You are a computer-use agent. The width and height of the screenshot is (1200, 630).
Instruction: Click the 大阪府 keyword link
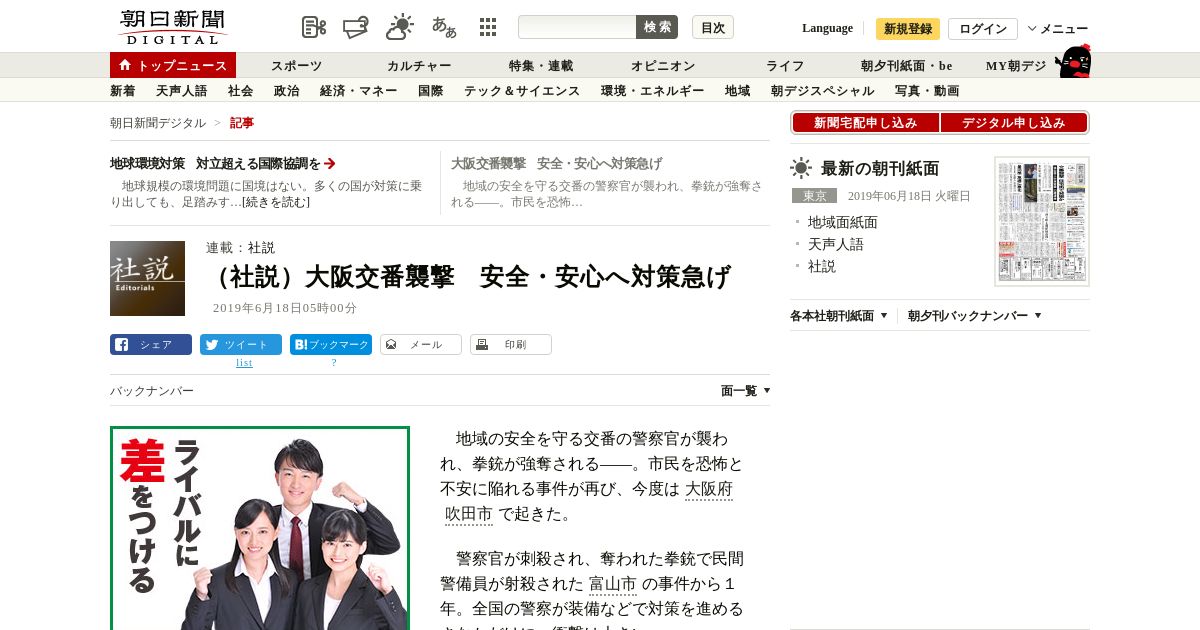click(x=709, y=490)
